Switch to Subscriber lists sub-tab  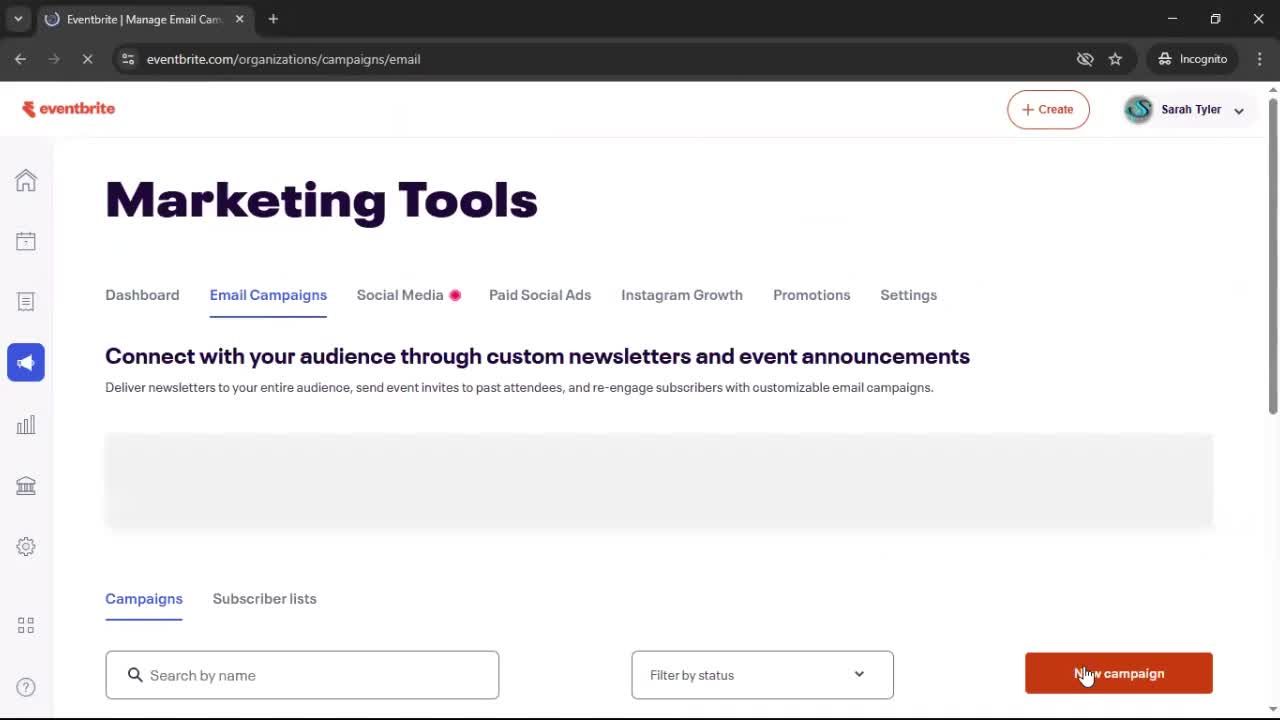[x=264, y=599]
